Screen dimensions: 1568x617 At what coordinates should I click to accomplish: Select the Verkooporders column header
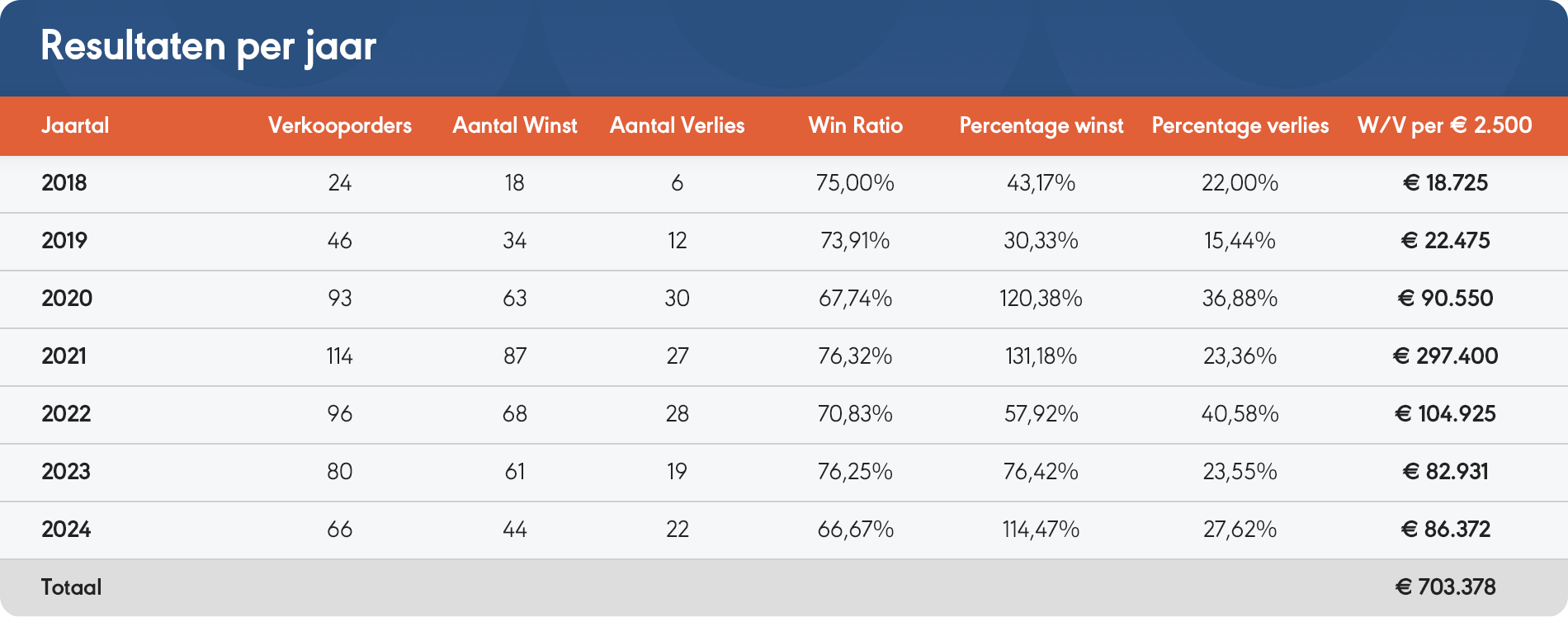[x=339, y=125]
